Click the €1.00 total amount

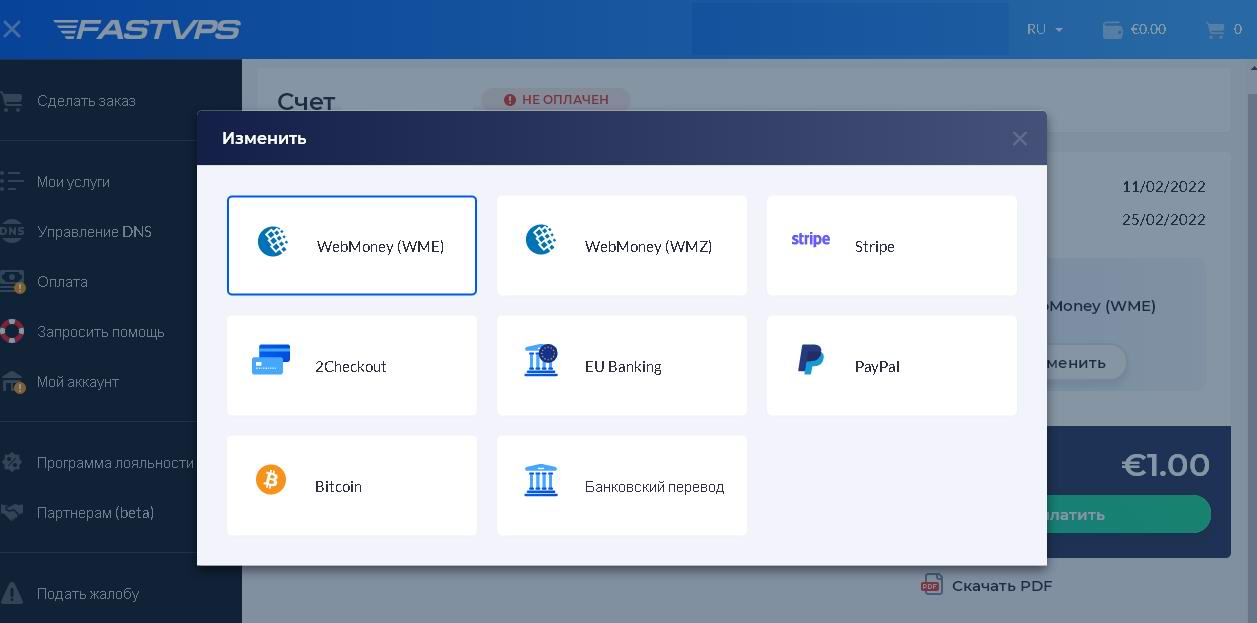[1166, 465]
